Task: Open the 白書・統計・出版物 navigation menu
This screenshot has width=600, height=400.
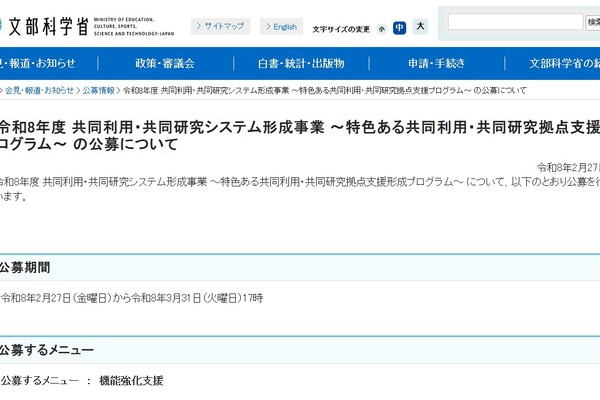Action: click(x=301, y=64)
